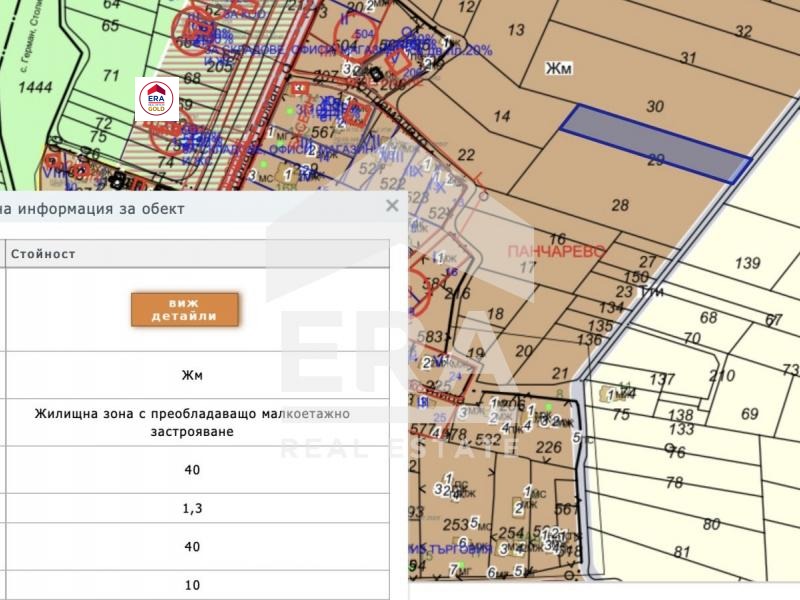Click the orange "виж детайли" button
The height and width of the screenshot is (600, 800).
tap(185, 310)
